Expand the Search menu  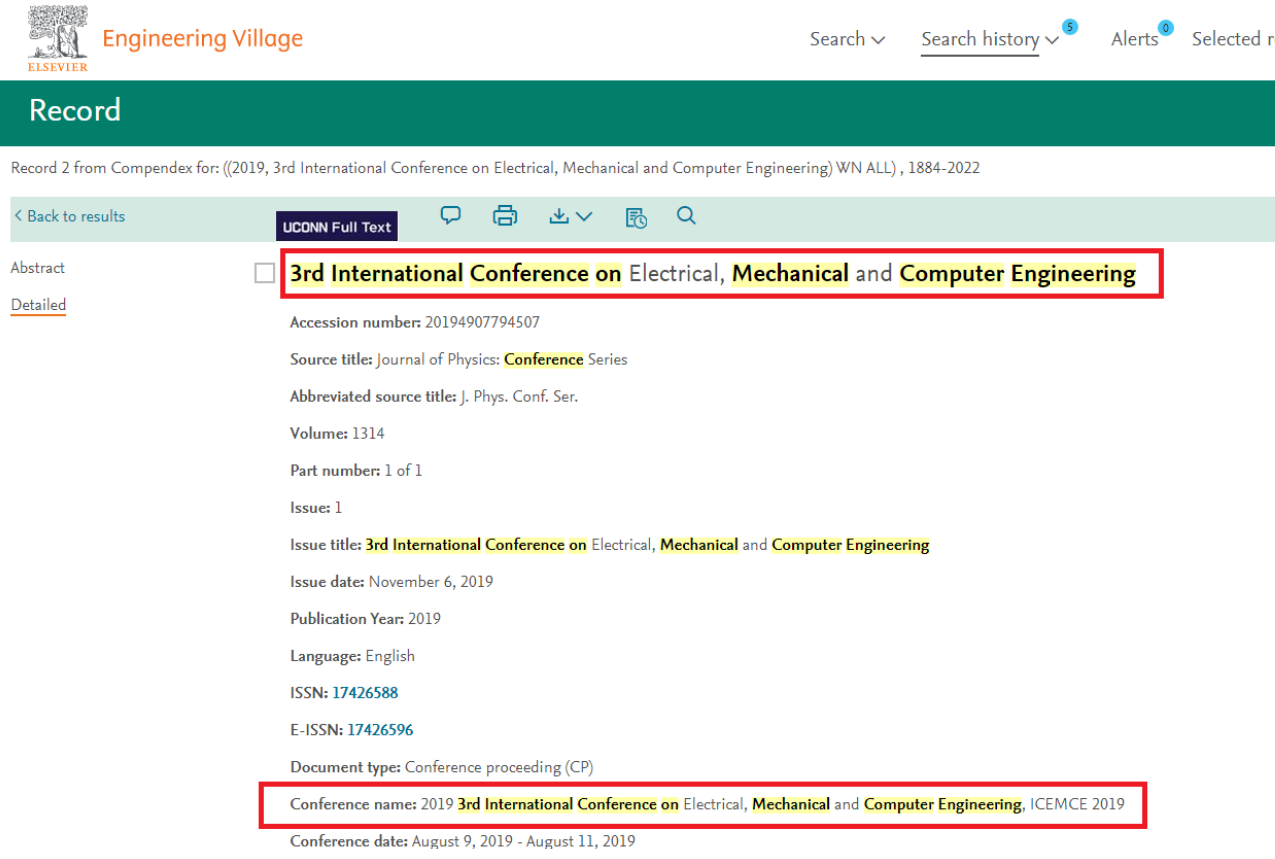click(847, 39)
